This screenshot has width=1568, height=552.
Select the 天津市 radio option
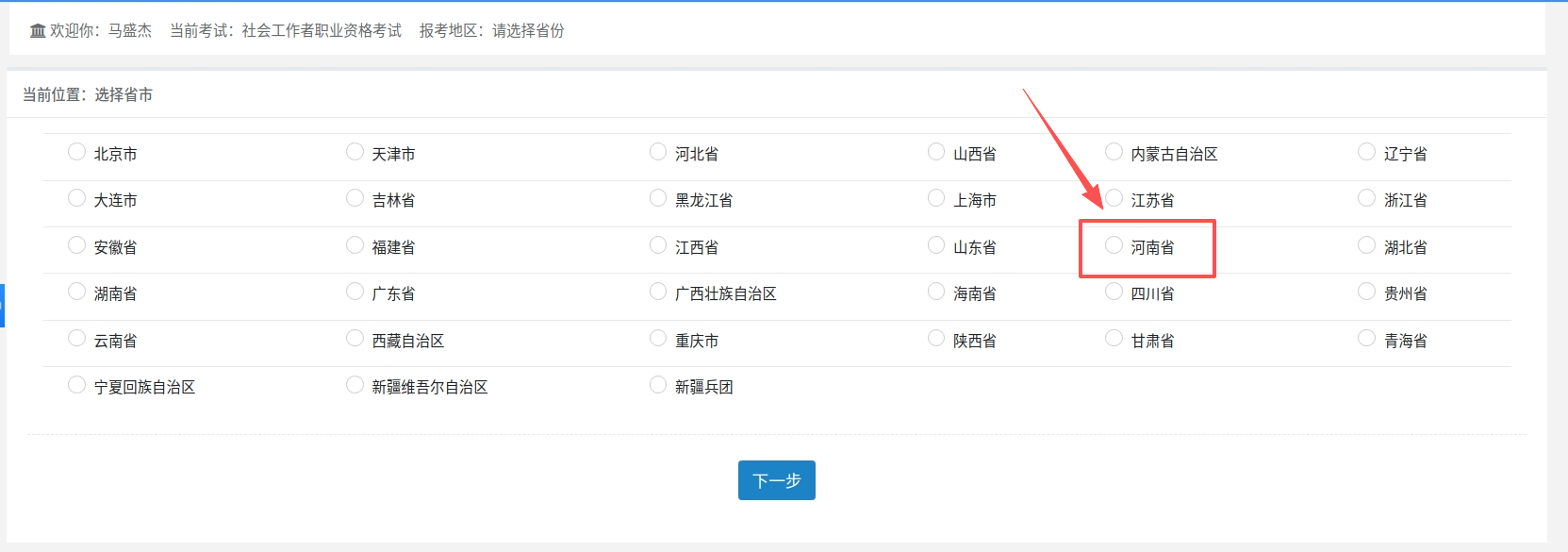point(355,152)
